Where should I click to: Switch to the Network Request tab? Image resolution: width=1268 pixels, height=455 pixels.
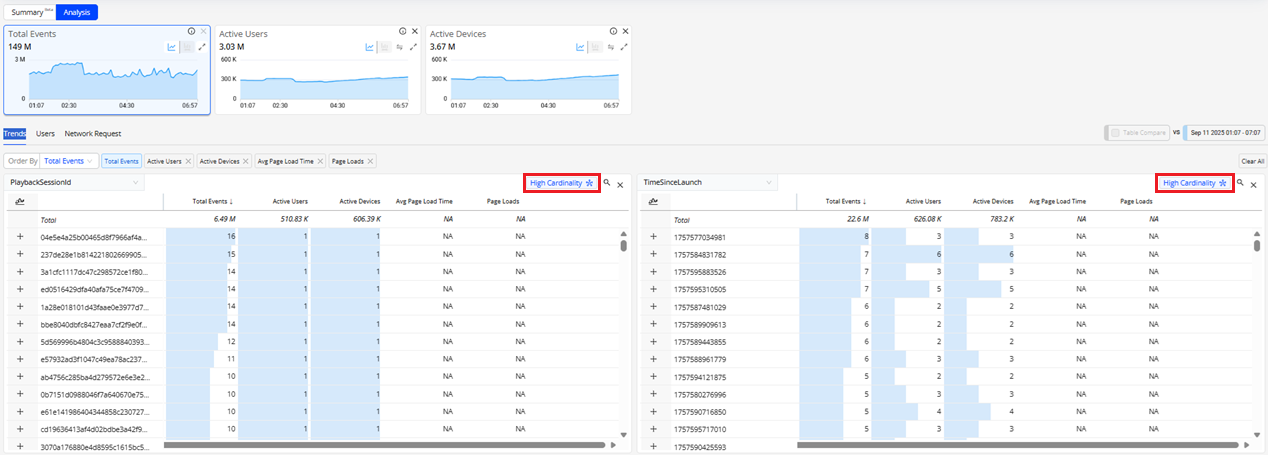coord(93,133)
